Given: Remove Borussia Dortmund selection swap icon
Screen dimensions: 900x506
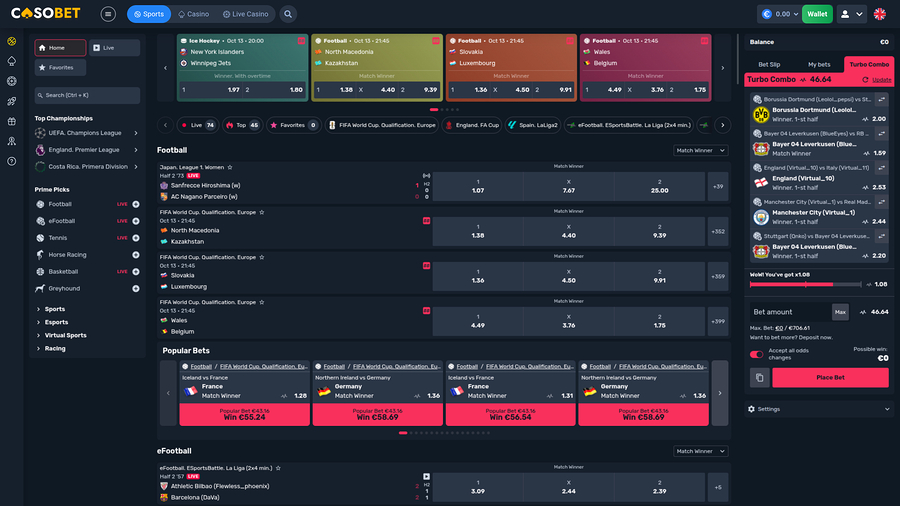Looking at the screenshot, I should click(881, 100).
